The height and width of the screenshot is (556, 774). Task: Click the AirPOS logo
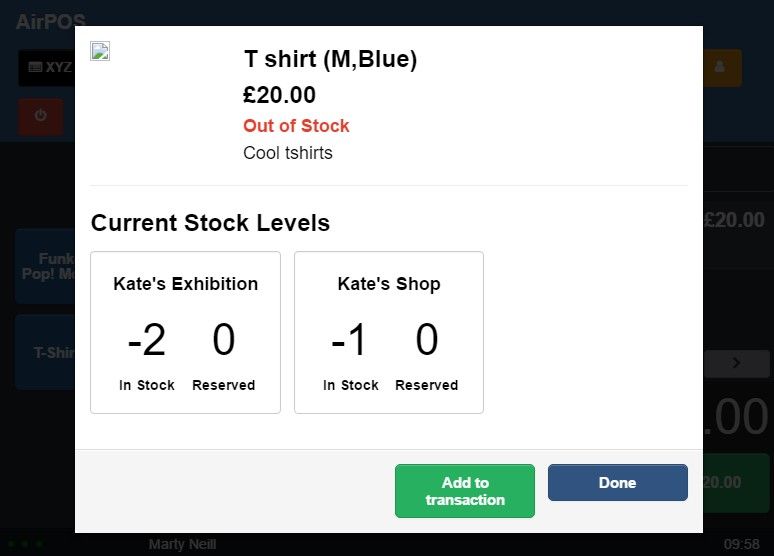pos(51,22)
